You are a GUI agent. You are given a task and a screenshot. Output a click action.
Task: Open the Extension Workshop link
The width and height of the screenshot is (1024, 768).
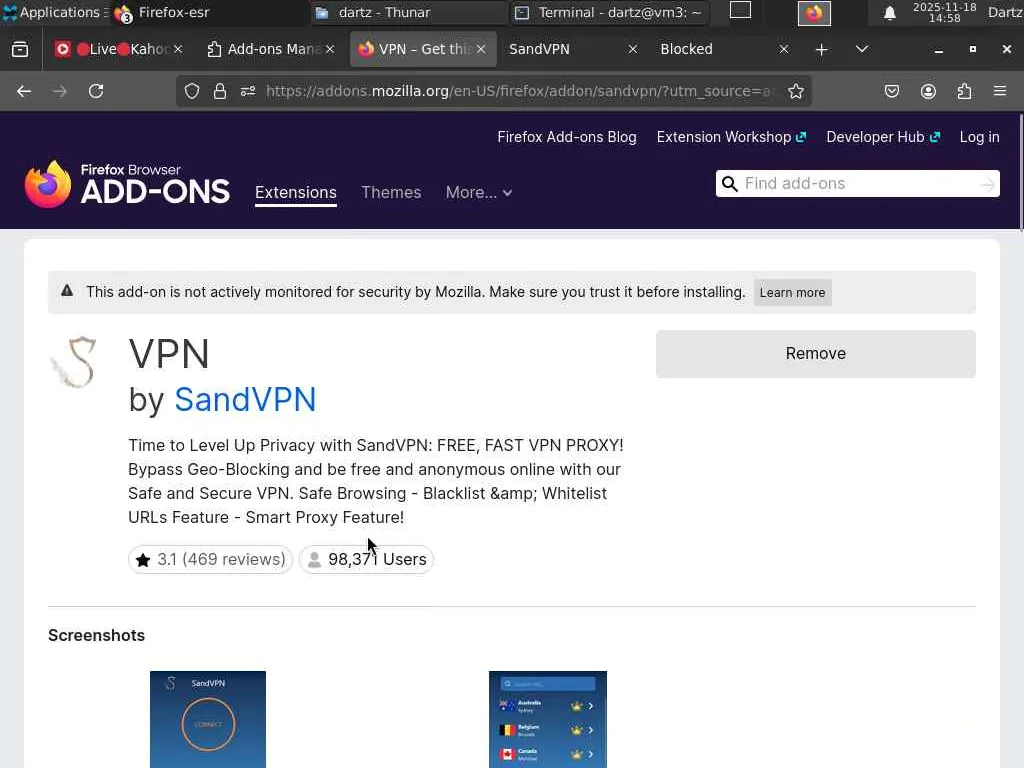coord(731,137)
